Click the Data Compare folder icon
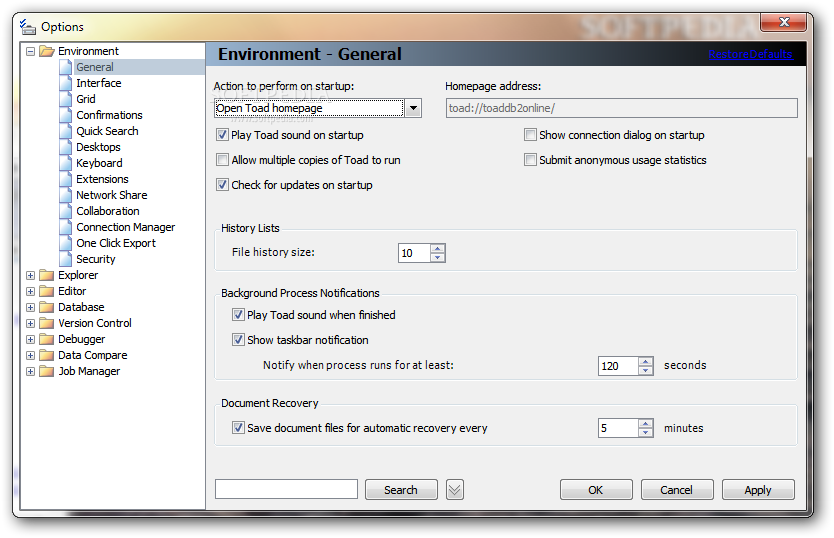The height and width of the screenshot is (538, 834). click(47, 355)
